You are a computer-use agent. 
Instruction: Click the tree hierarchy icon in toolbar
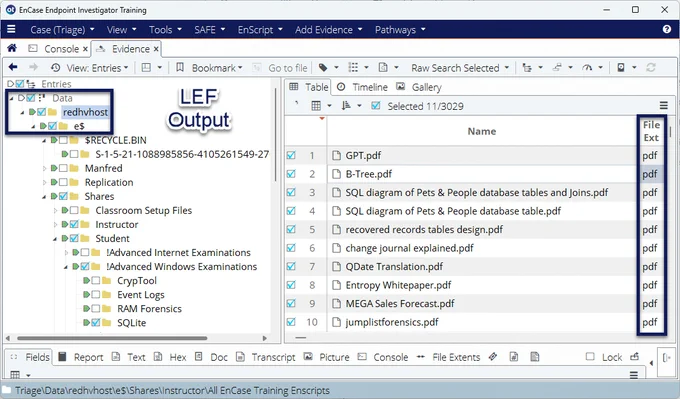pos(527,68)
